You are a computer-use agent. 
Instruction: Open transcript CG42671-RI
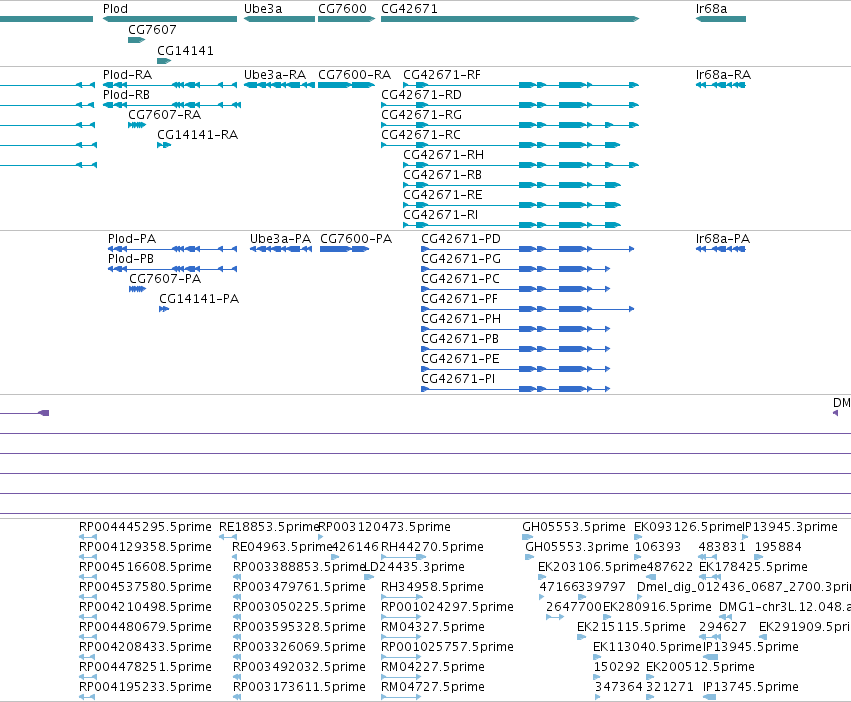(440, 214)
